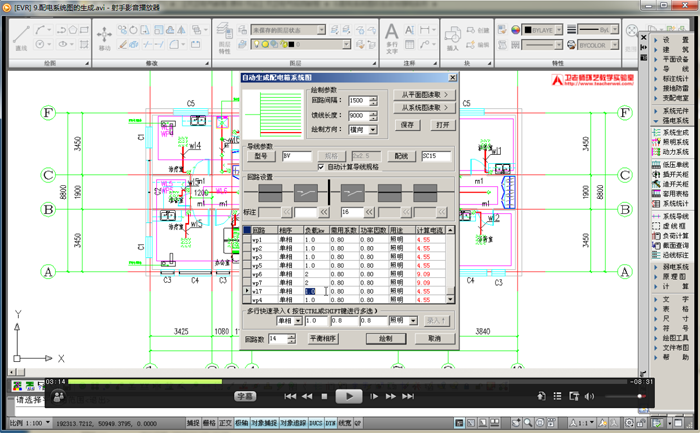Select the 系统生成 tool in side menu
Image resolution: width=700 pixels, height=433 pixels.
pyautogui.click(x=671, y=133)
